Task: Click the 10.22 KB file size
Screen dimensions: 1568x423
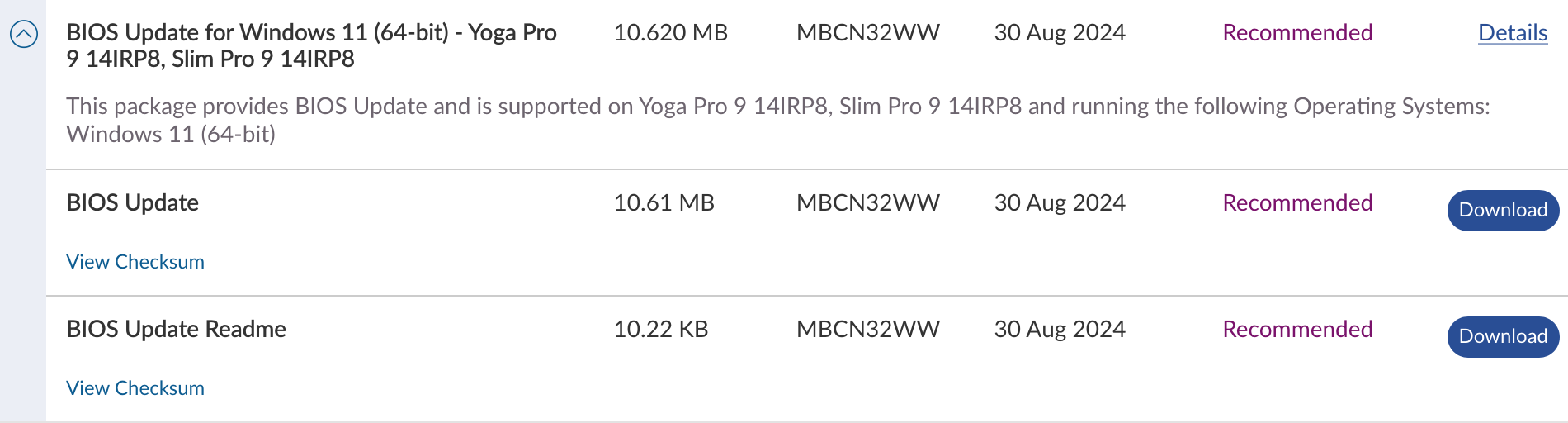Action: pyautogui.click(x=660, y=330)
